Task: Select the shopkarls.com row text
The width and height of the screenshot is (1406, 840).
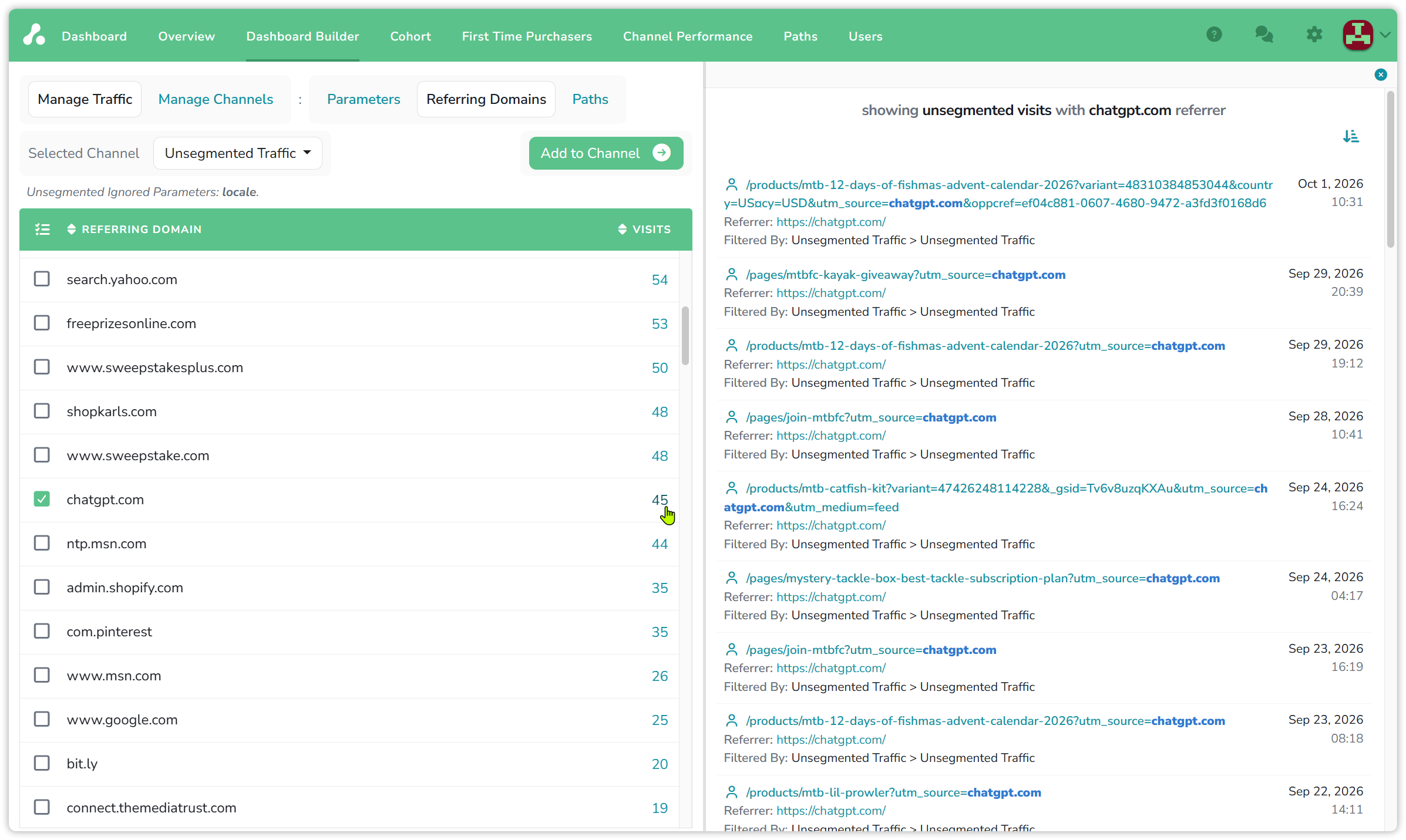Action: [x=112, y=411]
